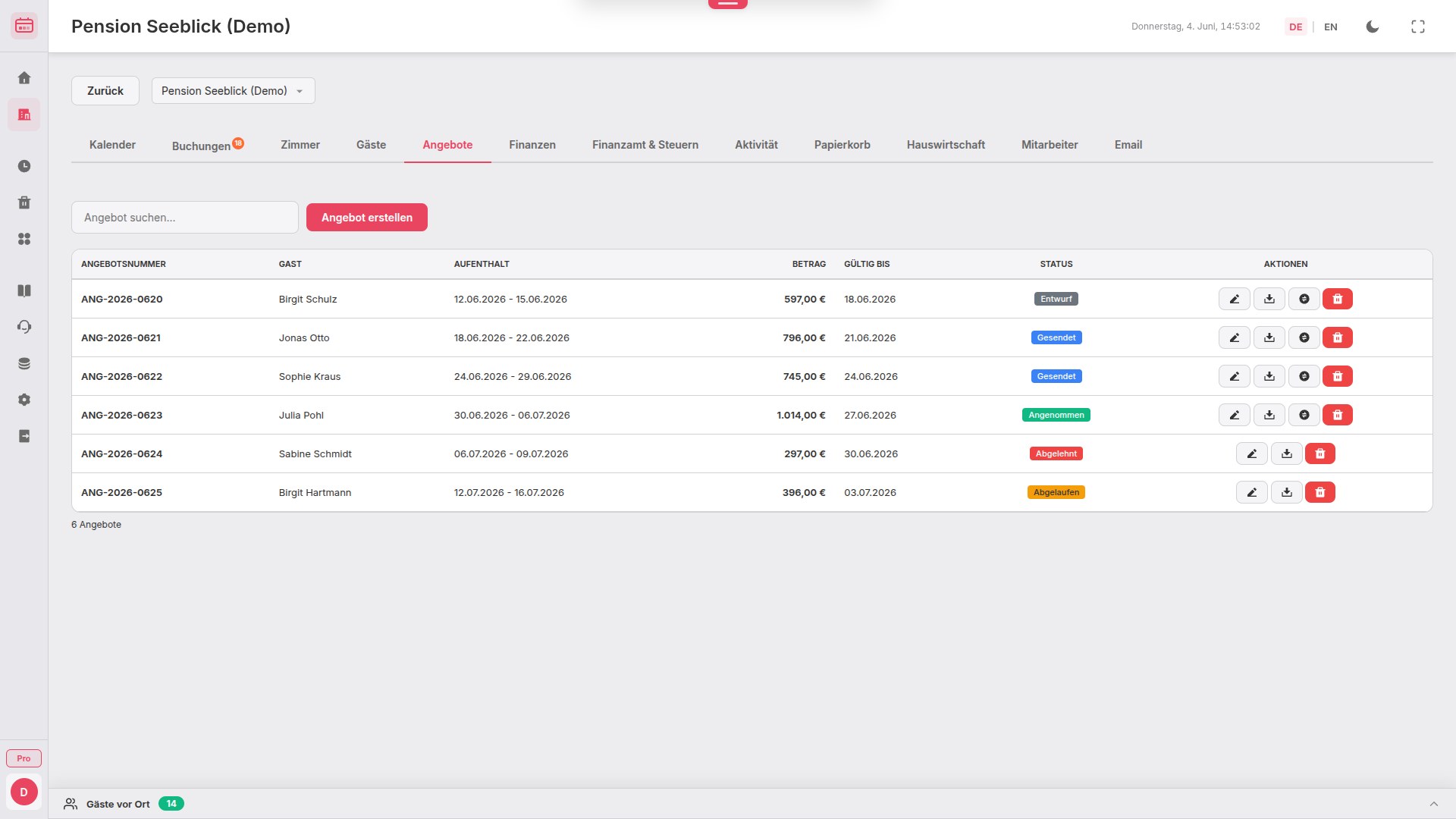1456x819 pixels.
Task: Open the Email tab
Action: 1128,145
